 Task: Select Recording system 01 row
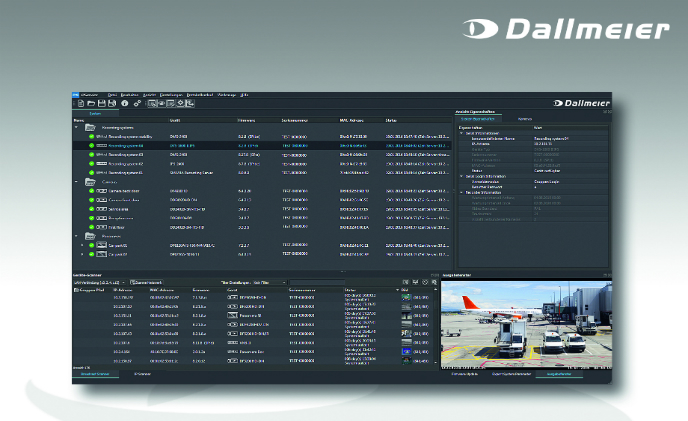click(x=262, y=173)
